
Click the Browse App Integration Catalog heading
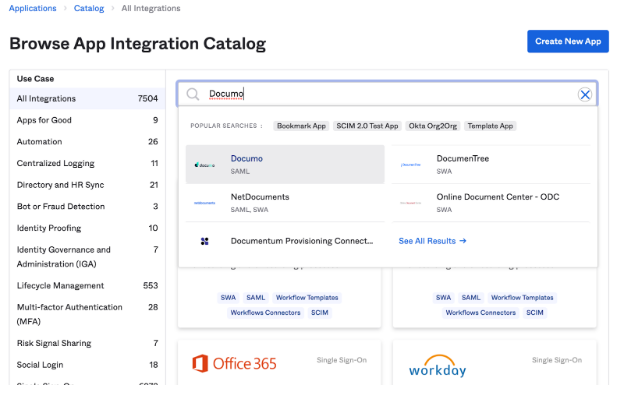pos(138,44)
